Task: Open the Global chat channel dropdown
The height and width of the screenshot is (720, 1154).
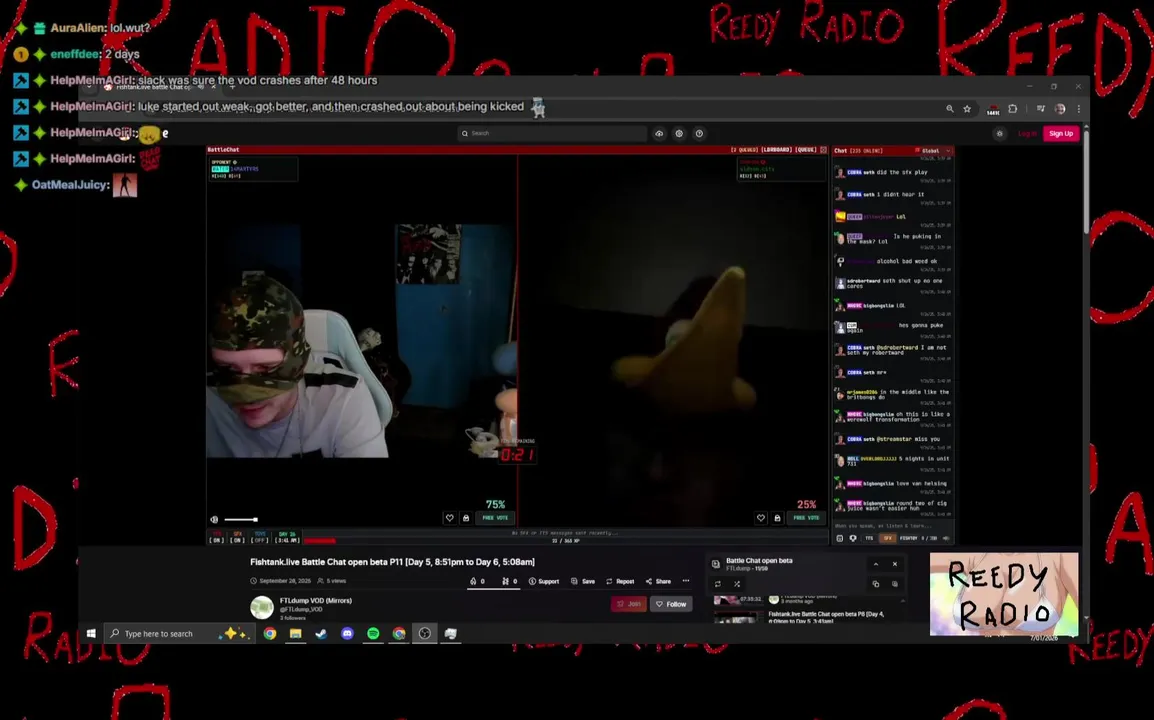Action: point(933,150)
